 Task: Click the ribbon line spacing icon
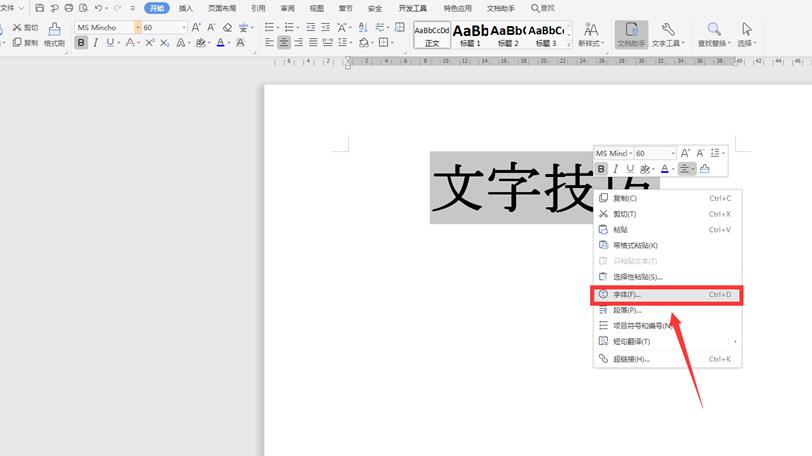[342, 42]
